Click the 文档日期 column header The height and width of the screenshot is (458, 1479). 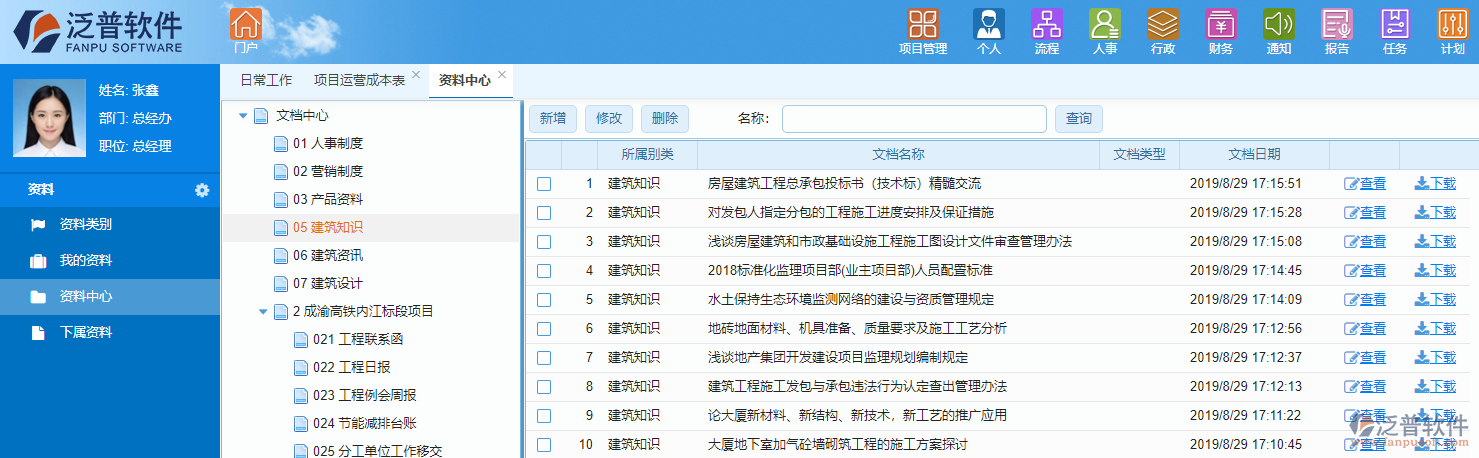pyautogui.click(x=1254, y=155)
